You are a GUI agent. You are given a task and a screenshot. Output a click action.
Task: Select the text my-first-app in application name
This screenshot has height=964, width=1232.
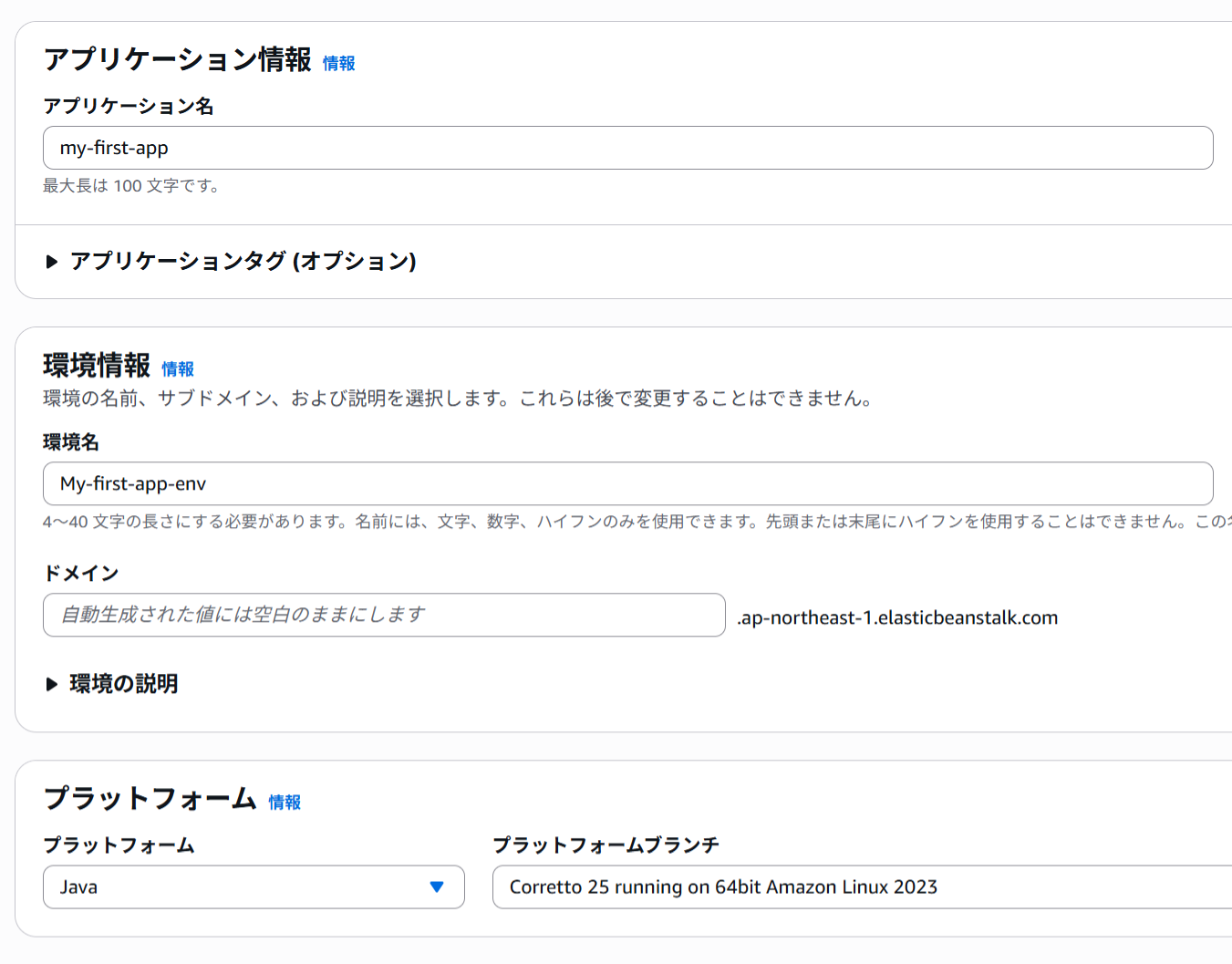point(114,147)
